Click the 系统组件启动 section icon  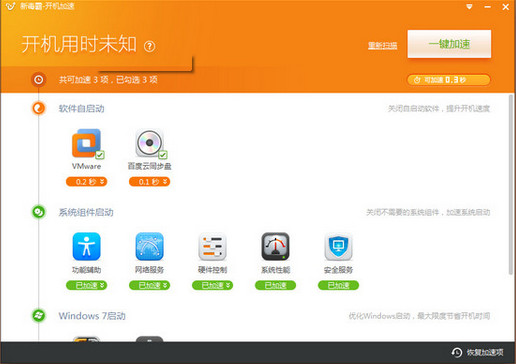pyautogui.click(x=39, y=212)
